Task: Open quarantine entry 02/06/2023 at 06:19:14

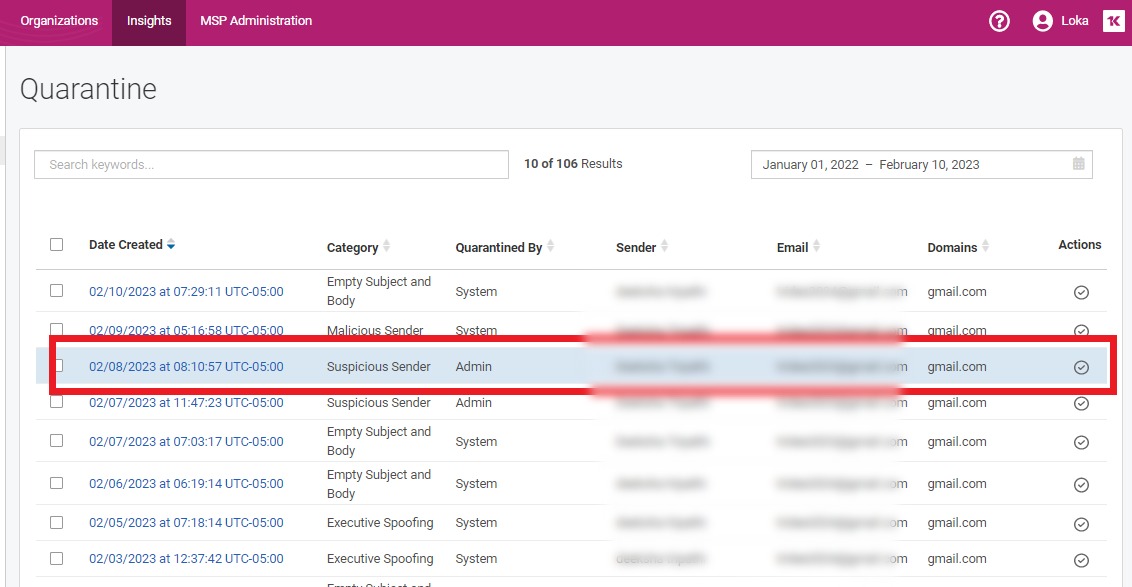Action: pyautogui.click(x=186, y=484)
